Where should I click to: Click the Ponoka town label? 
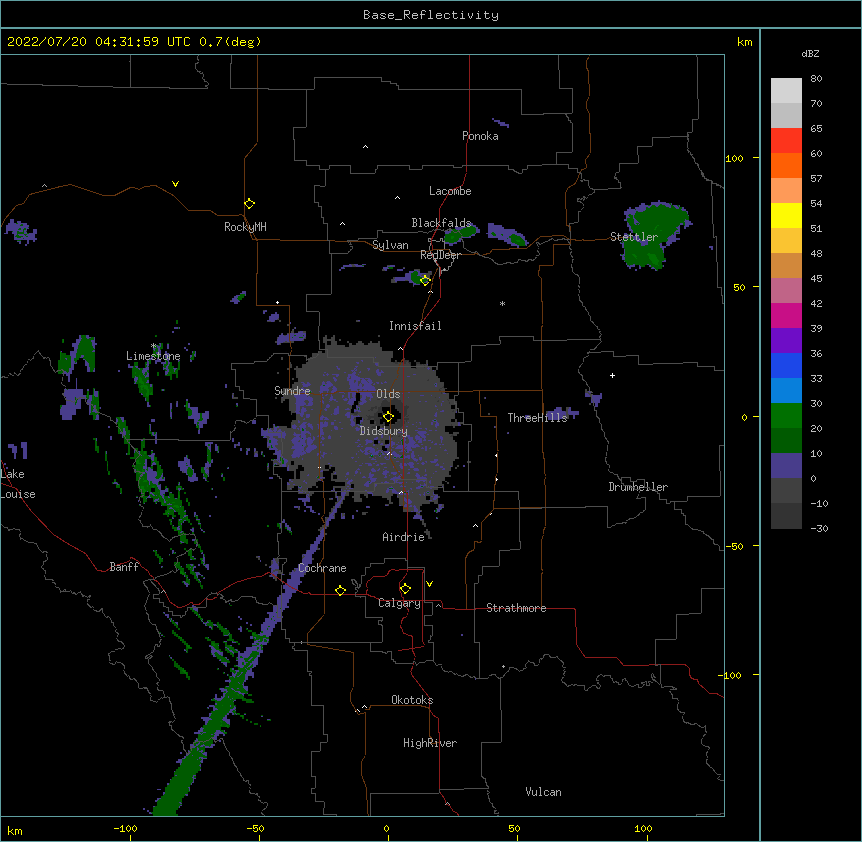(x=480, y=136)
